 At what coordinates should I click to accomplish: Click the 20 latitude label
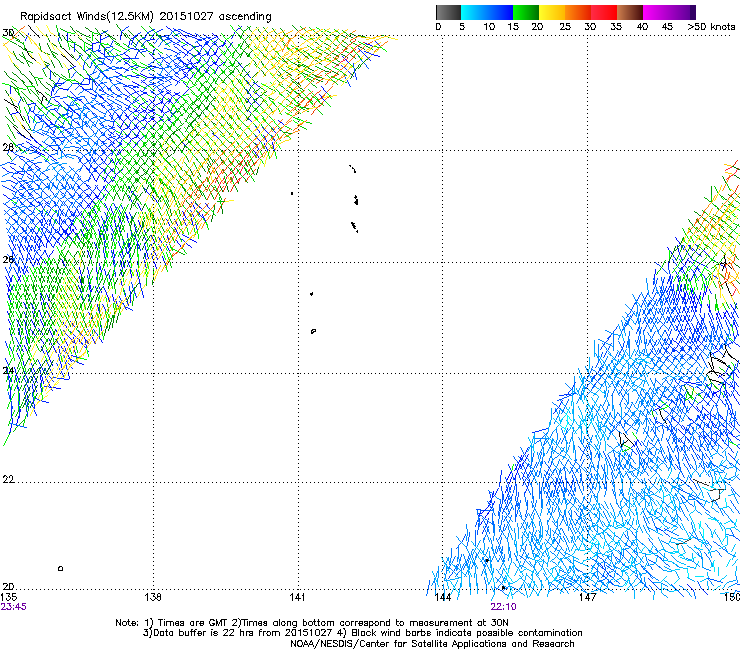coord(8,587)
